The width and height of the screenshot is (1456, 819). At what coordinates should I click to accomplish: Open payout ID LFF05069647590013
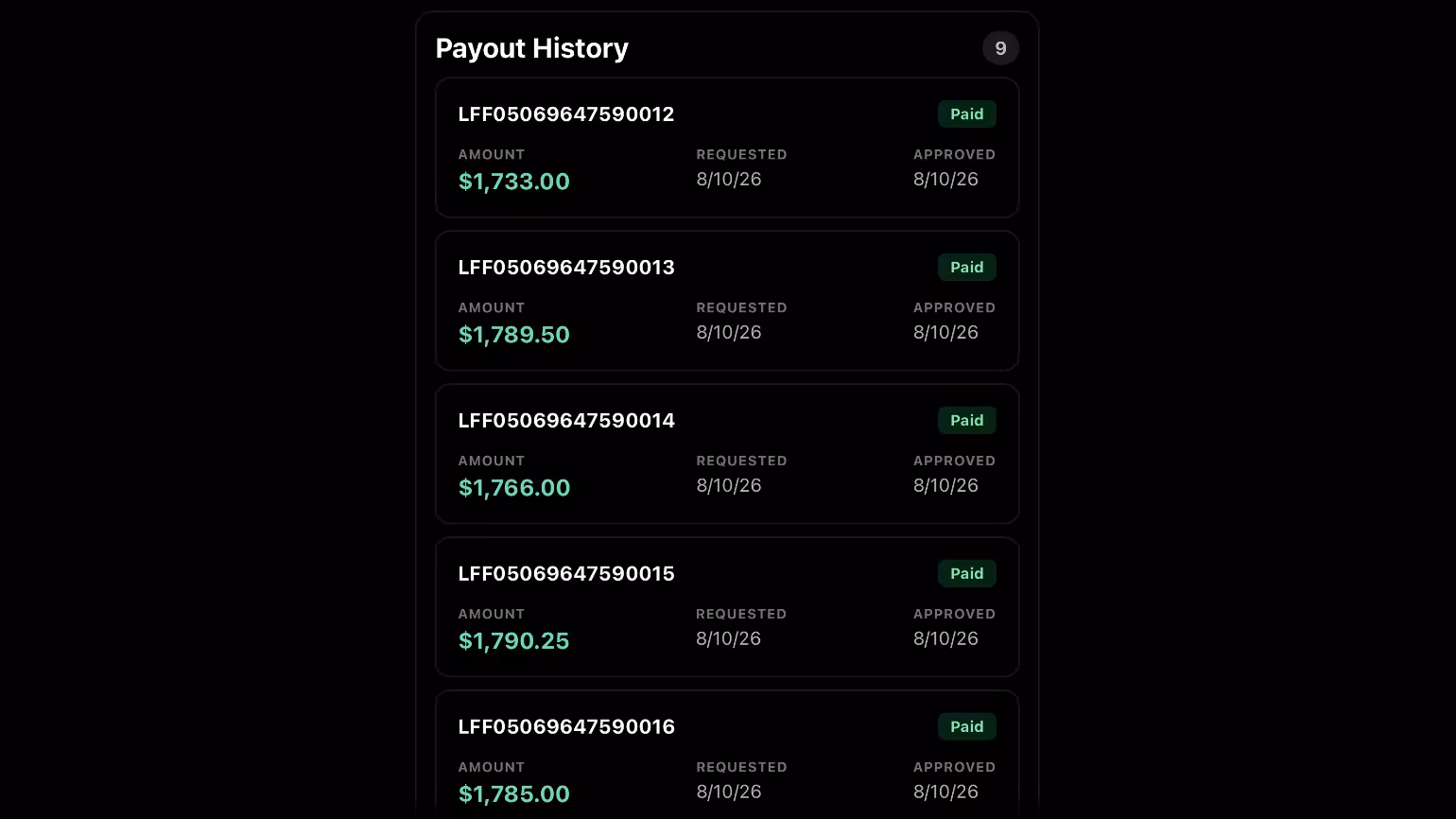tap(566, 268)
